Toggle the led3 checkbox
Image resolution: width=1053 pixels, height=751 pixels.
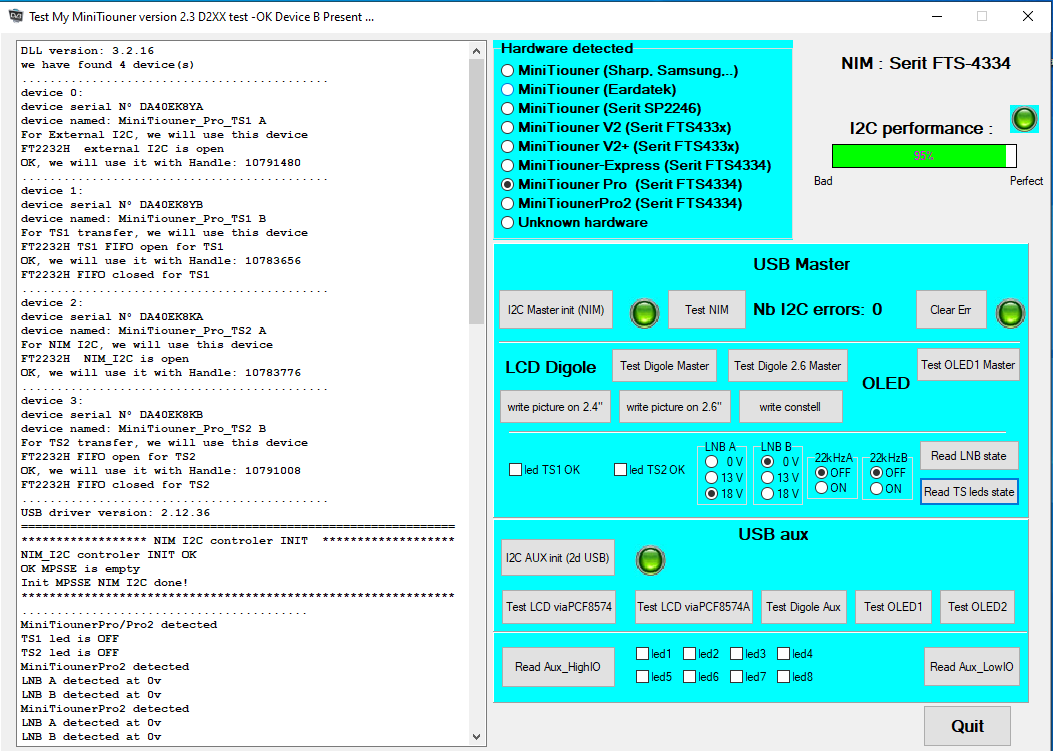(x=737, y=654)
